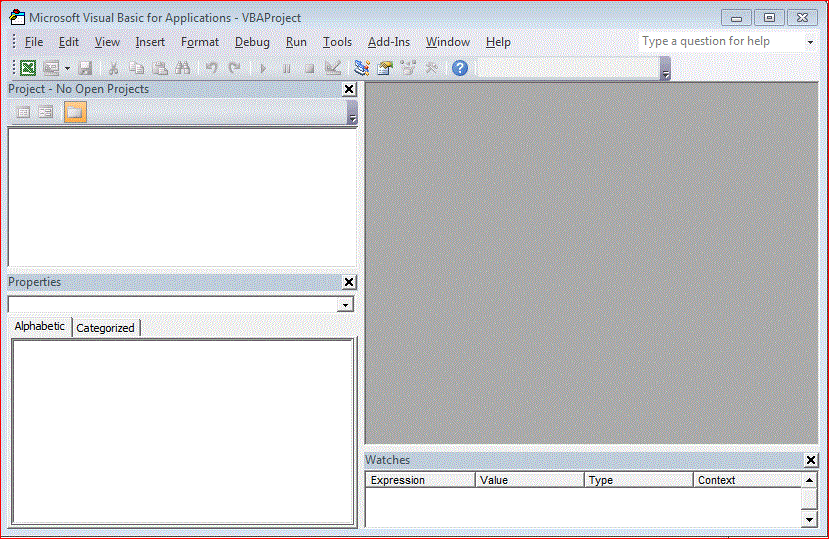829x539 pixels.
Task: Open the View menu
Action: click(107, 42)
